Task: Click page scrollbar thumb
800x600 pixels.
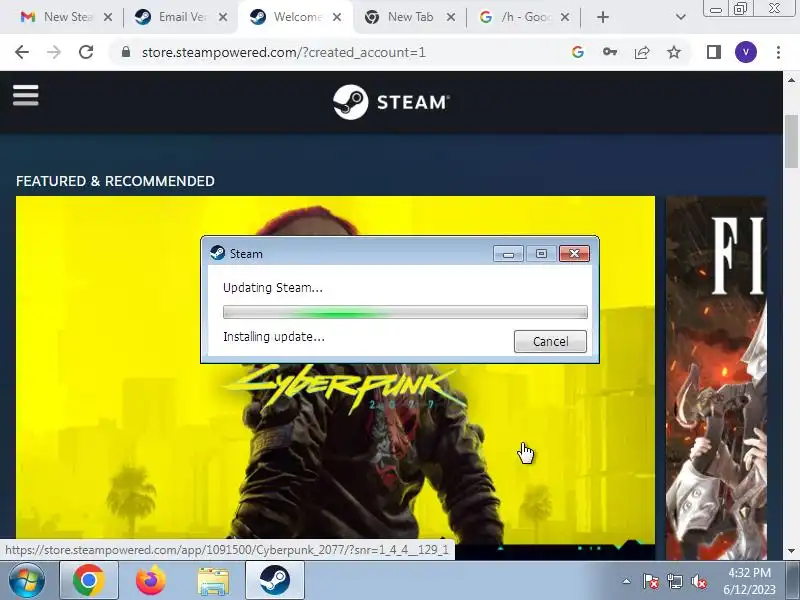Action: (x=791, y=141)
